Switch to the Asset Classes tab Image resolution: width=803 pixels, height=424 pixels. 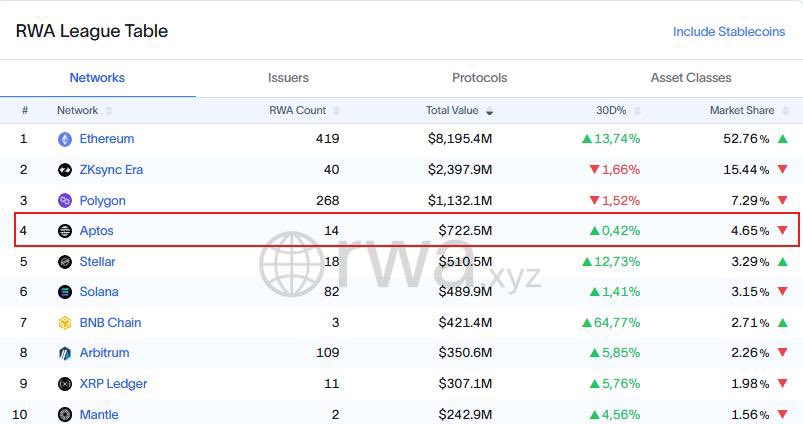coord(691,78)
